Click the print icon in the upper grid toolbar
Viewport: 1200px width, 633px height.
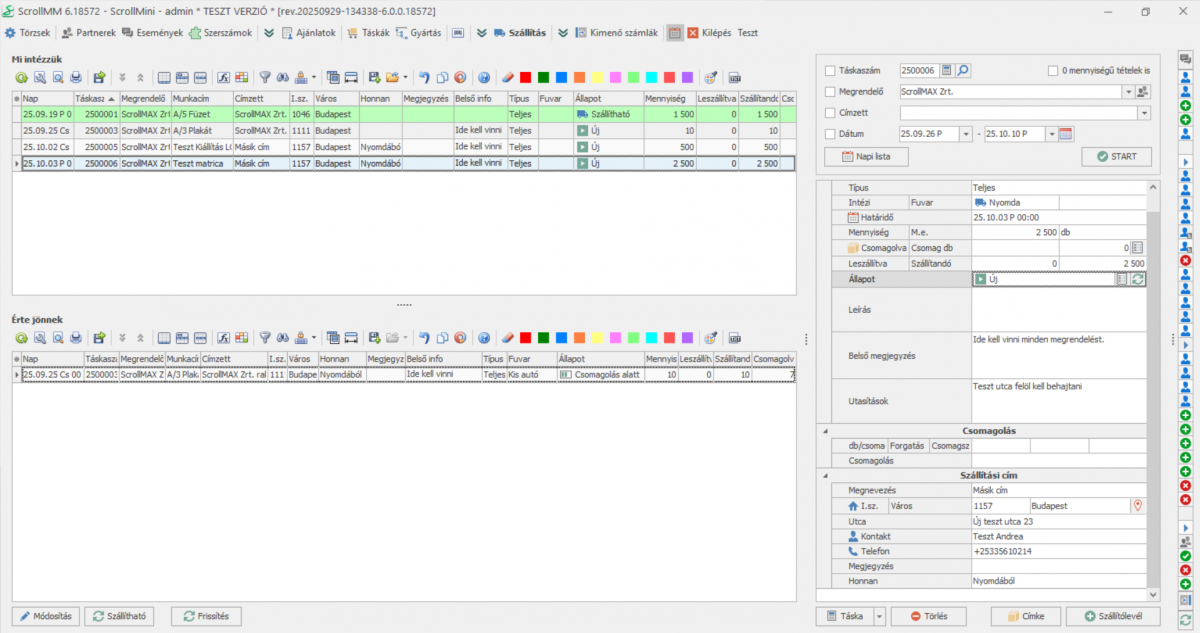(76, 77)
